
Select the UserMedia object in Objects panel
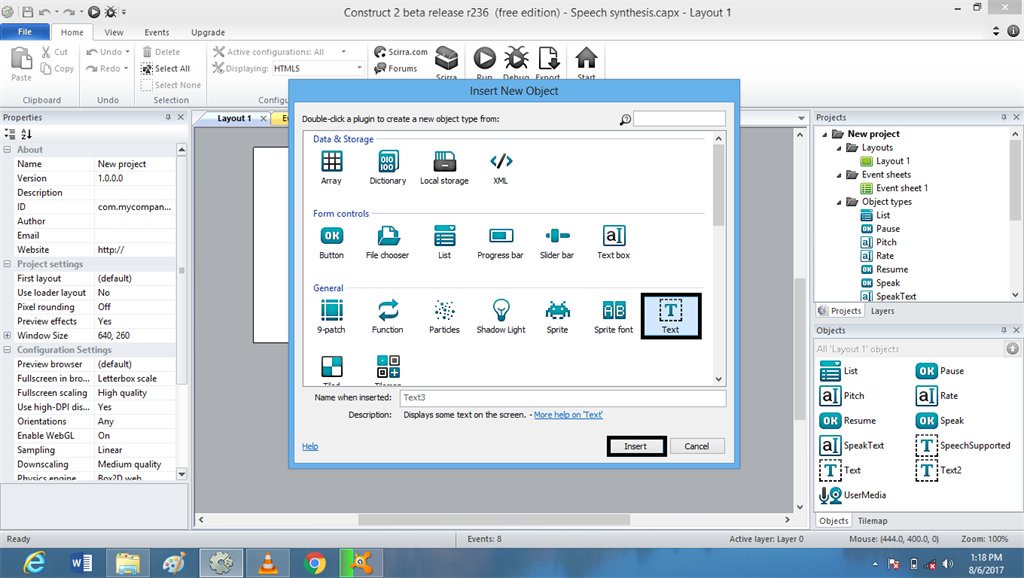point(853,495)
